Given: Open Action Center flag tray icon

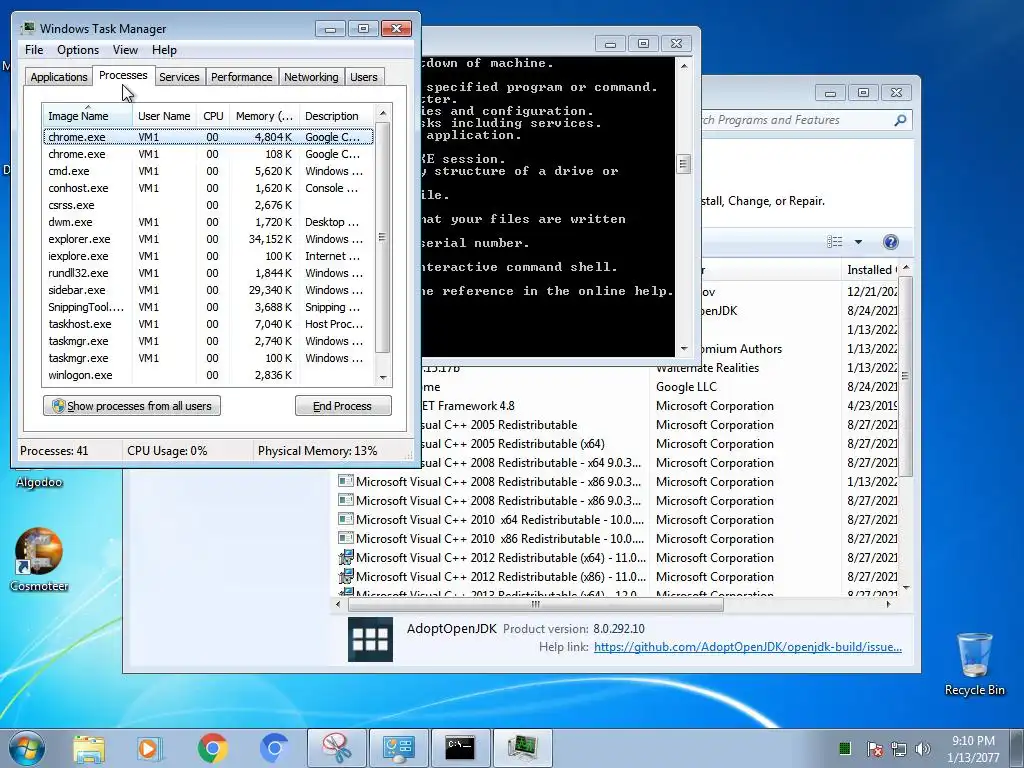Looking at the screenshot, I should click(x=874, y=749).
